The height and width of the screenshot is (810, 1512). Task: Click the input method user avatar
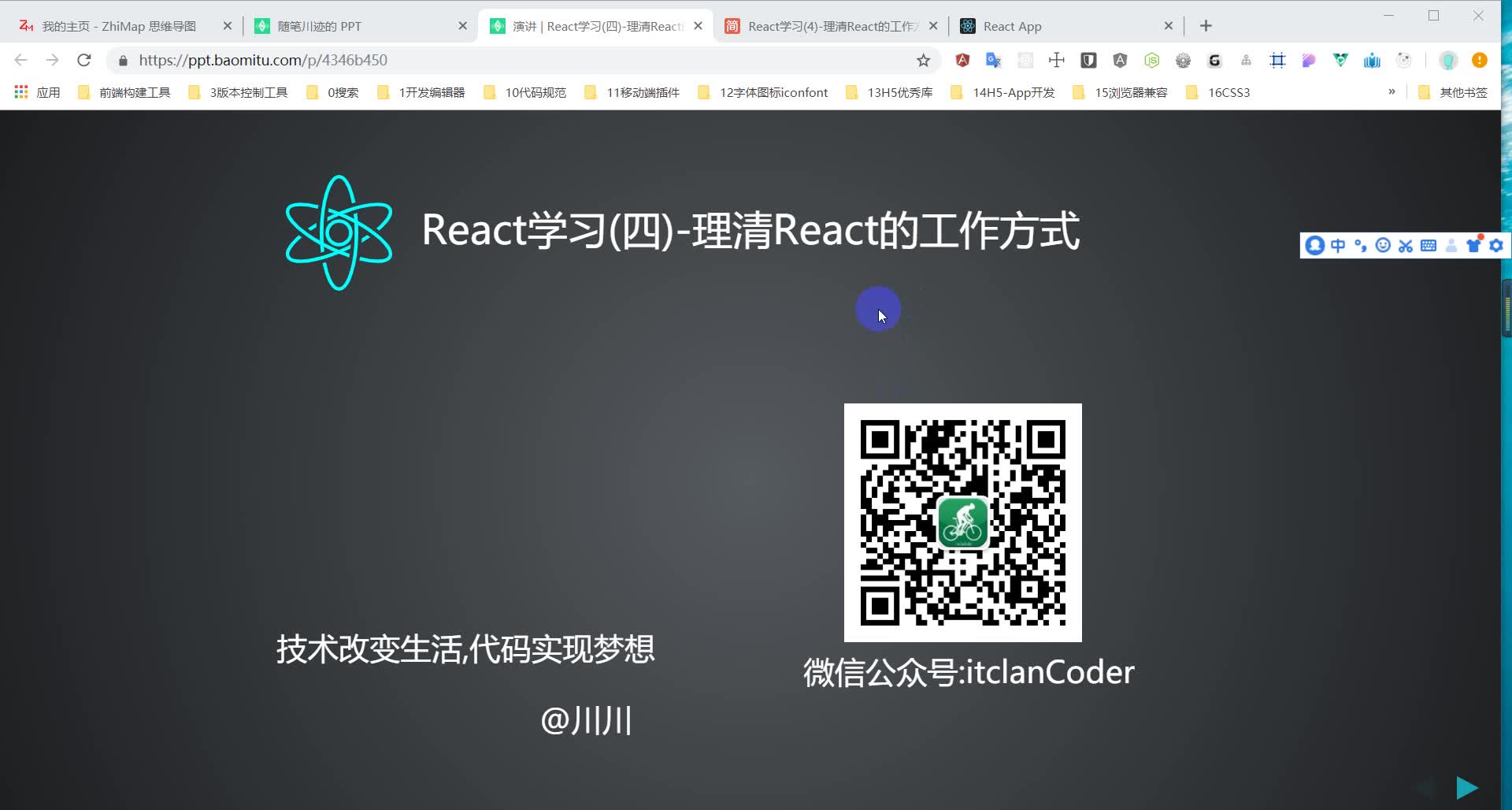tap(1314, 245)
